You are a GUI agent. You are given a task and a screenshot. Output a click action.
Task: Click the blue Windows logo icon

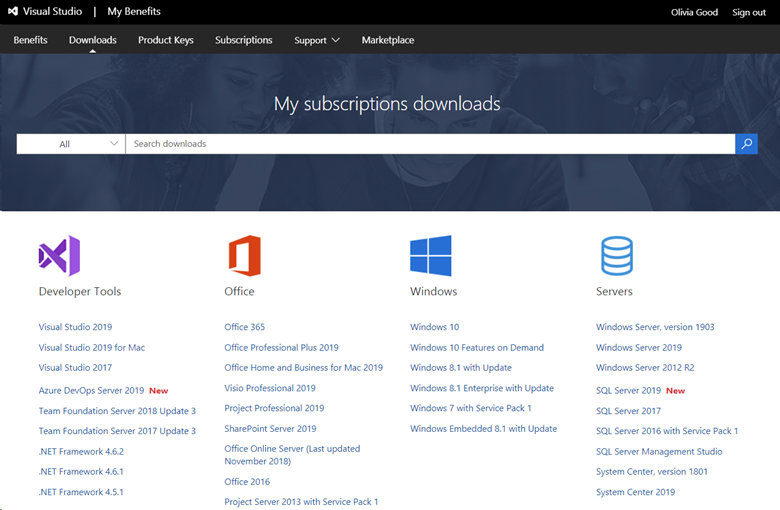(431, 256)
